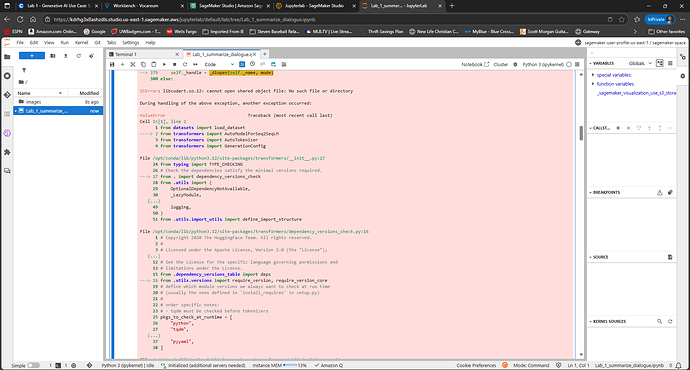Save the notebook with the disk icon
This screenshot has width=690, height=370.
click(112, 64)
